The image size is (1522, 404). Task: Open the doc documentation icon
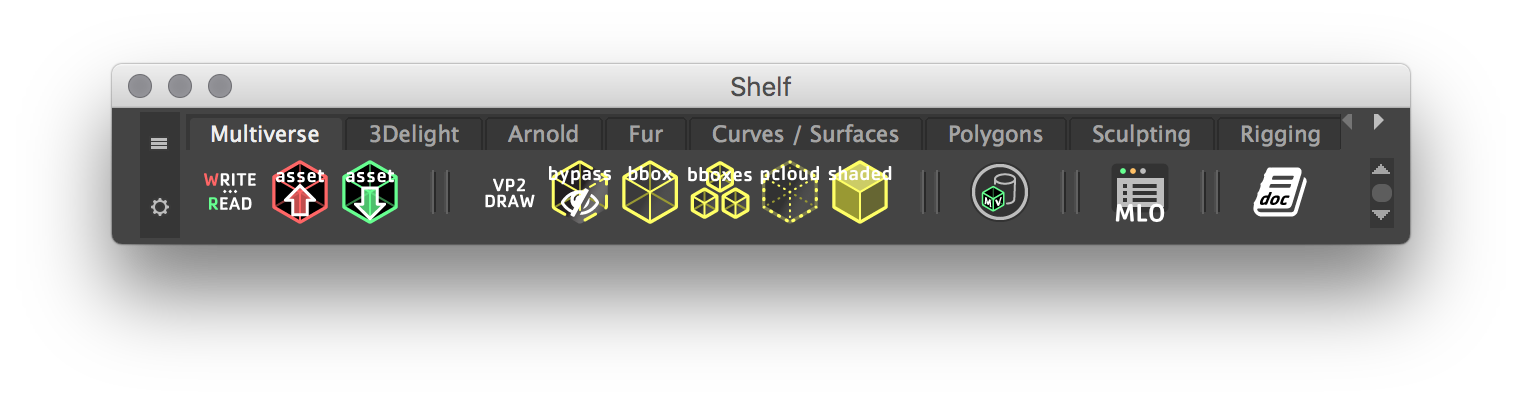(1280, 192)
